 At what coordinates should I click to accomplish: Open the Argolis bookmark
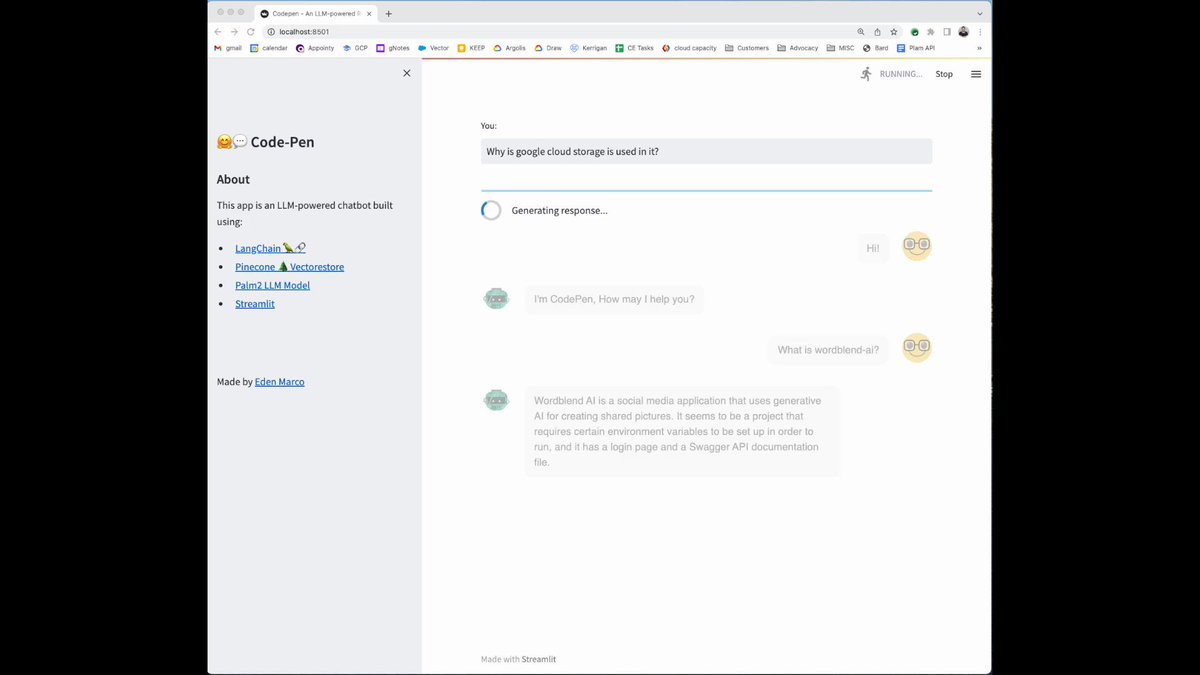point(510,48)
